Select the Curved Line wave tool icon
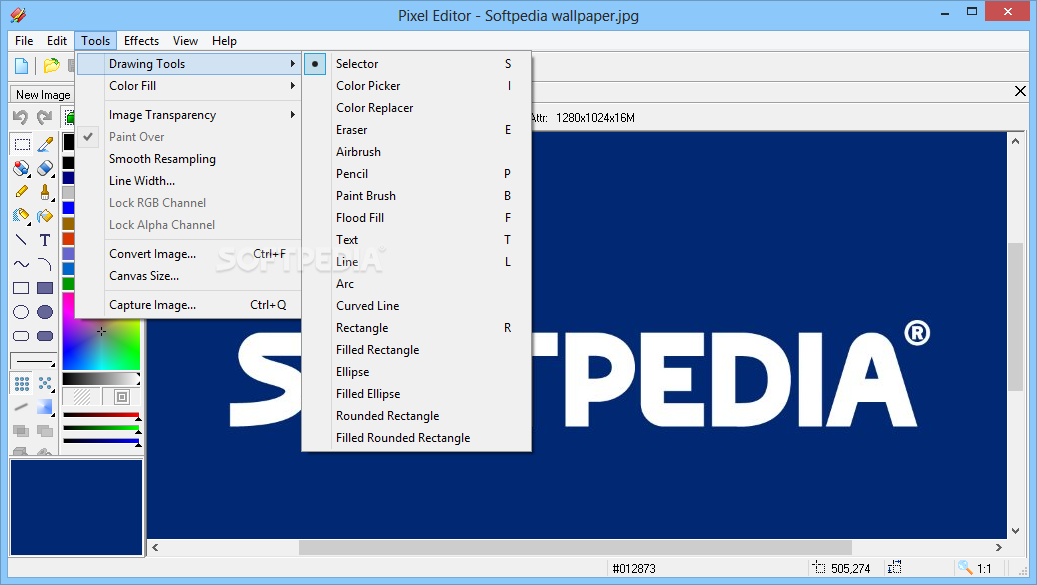The width and height of the screenshot is (1037, 585). pyautogui.click(x=21, y=264)
